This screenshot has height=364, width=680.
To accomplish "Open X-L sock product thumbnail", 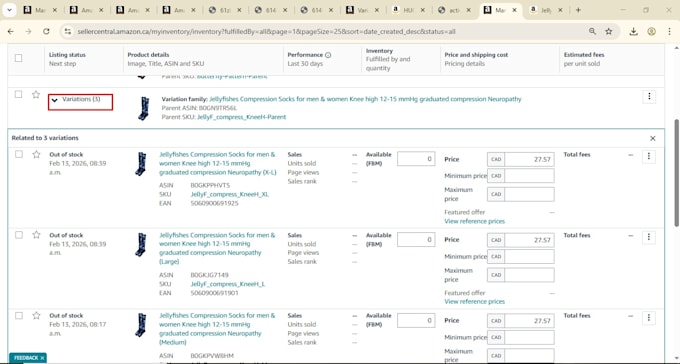I will click(x=141, y=164).
